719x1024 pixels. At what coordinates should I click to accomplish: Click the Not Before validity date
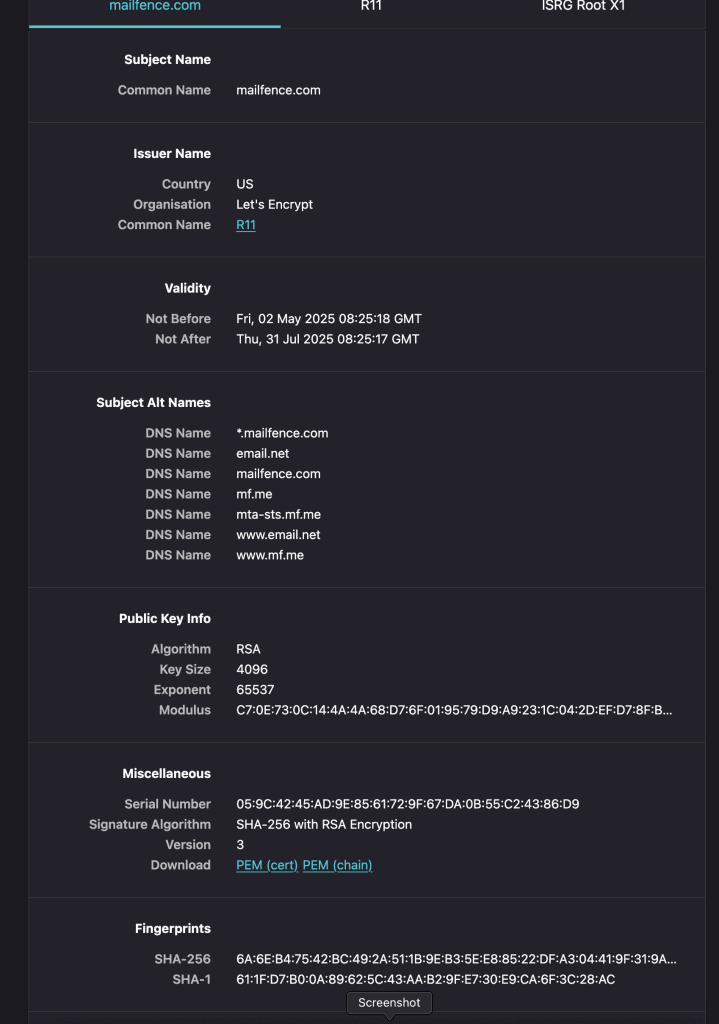click(329, 319)
